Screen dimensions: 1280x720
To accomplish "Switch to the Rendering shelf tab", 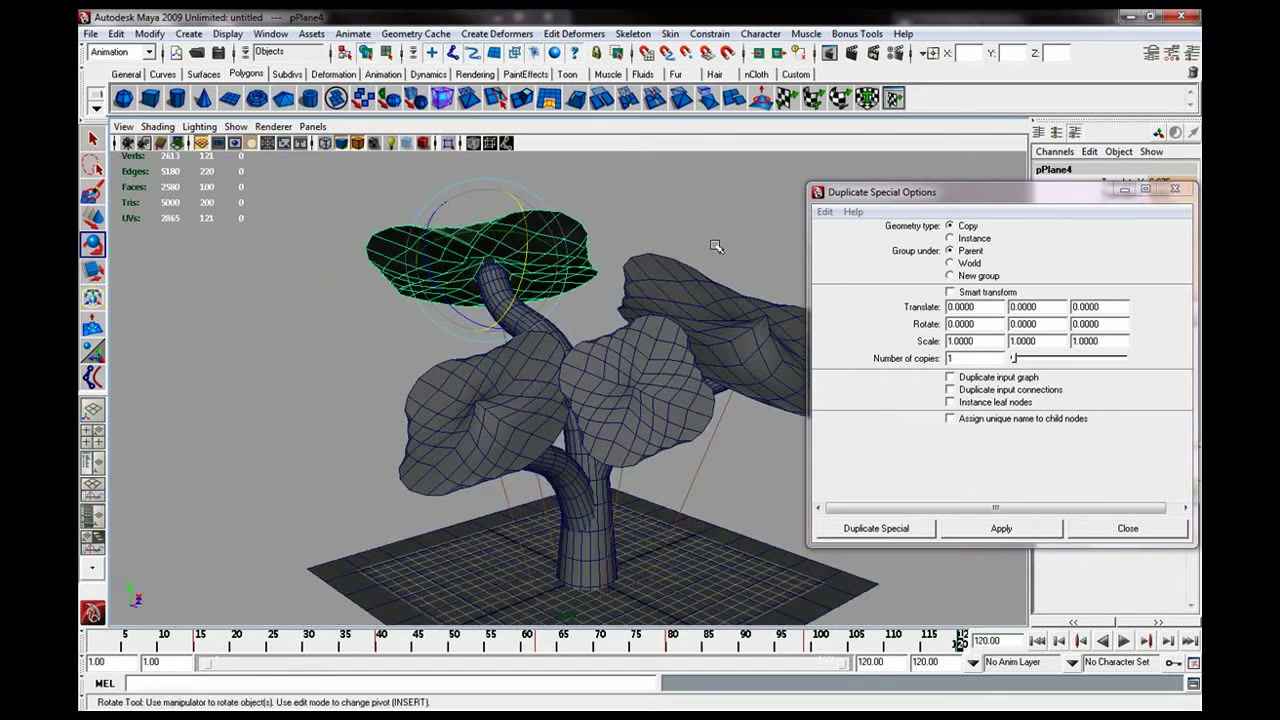I will pos(475,74).
